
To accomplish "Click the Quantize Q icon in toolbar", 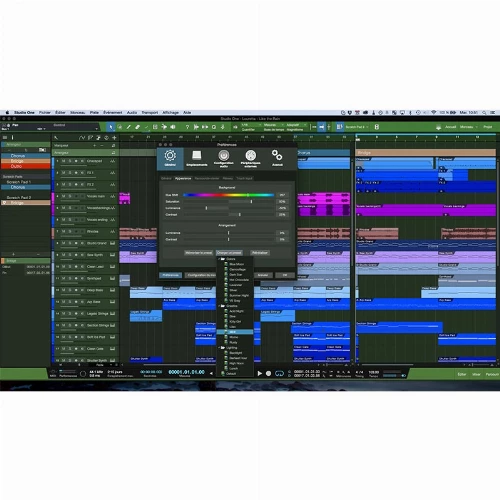I will (214, 127).
